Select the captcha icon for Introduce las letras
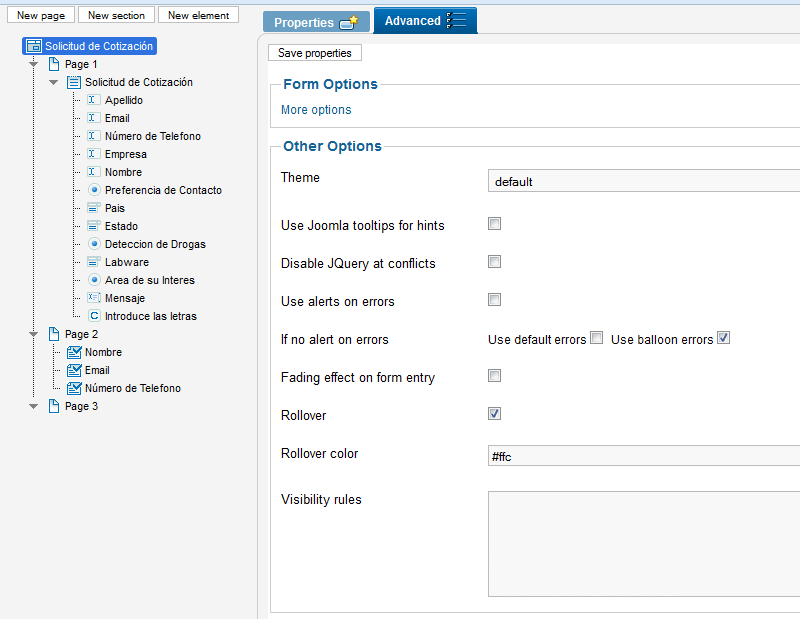The width and height of the screenshot is (800, 619). pos(94,316)
